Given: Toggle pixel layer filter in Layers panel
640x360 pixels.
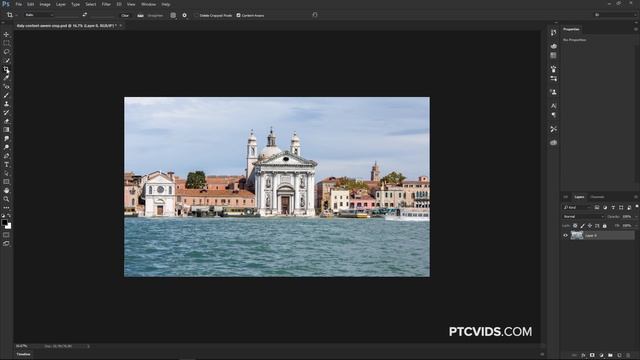Looking at the screenshot, I should (x=597, y=208).
